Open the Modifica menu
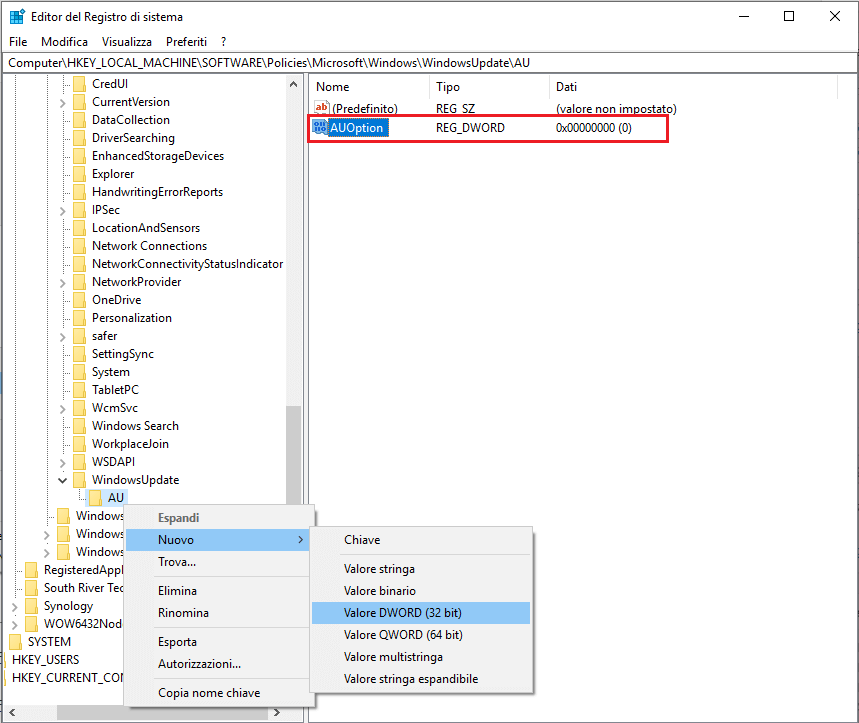The height and width of the screenshot is (723, 859). pyautogui.click(x=64, y=42)
